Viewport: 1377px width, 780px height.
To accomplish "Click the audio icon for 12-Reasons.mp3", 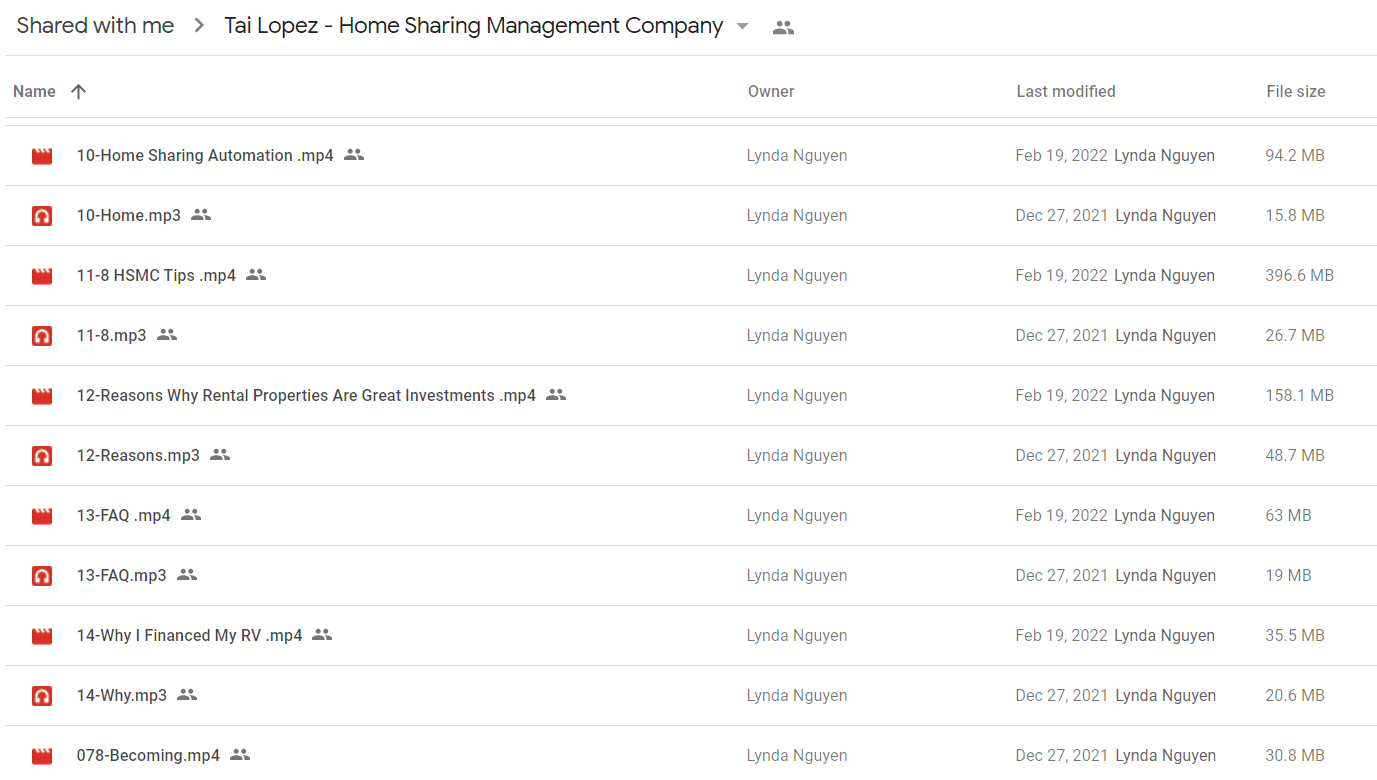I will (42, 456).
